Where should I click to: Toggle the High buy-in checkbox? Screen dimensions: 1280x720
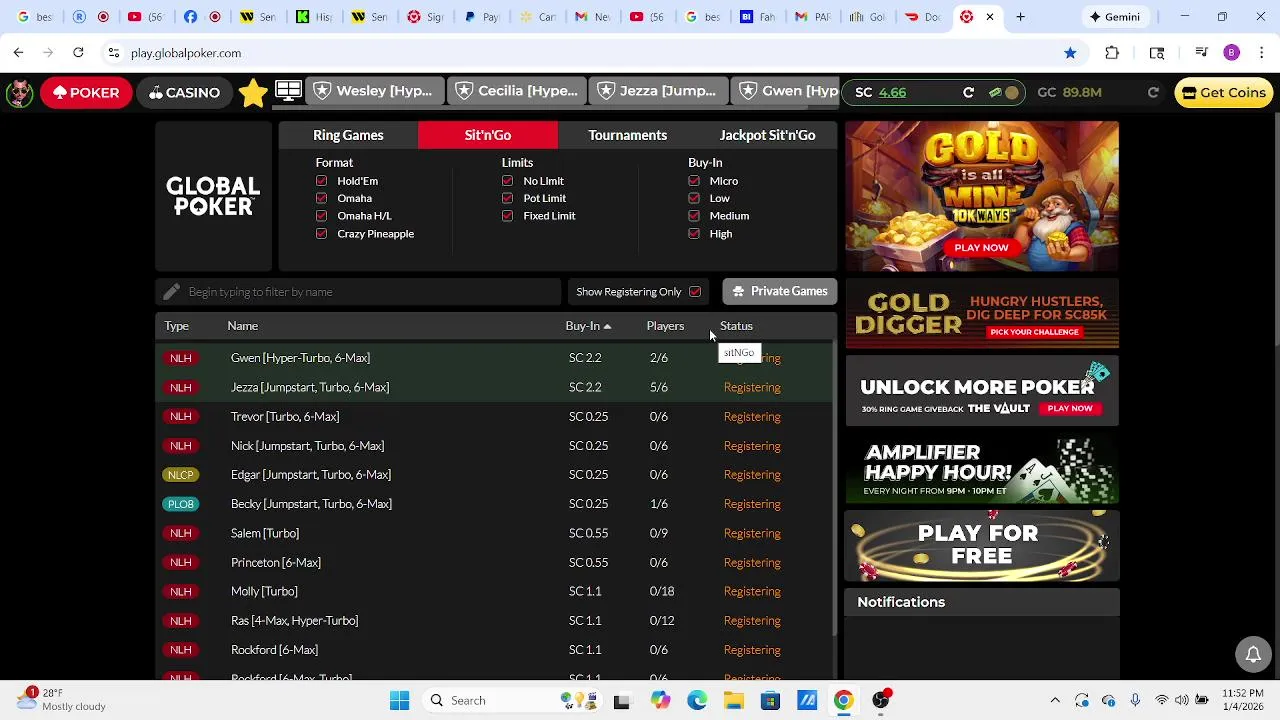(694, 234)
